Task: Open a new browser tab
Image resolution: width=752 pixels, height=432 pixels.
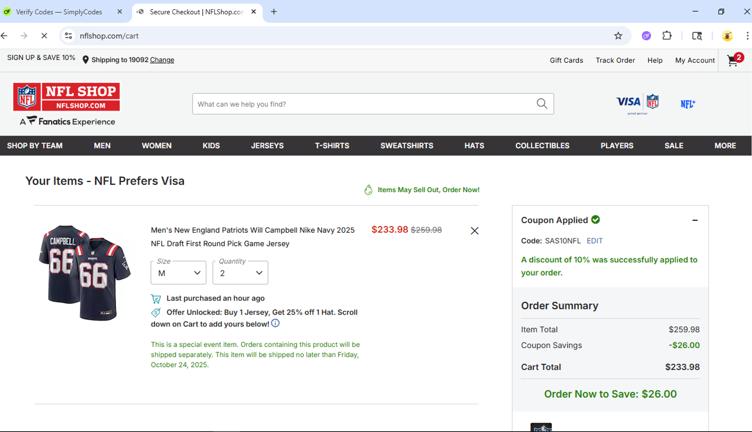Action: [x=273, y=12]
